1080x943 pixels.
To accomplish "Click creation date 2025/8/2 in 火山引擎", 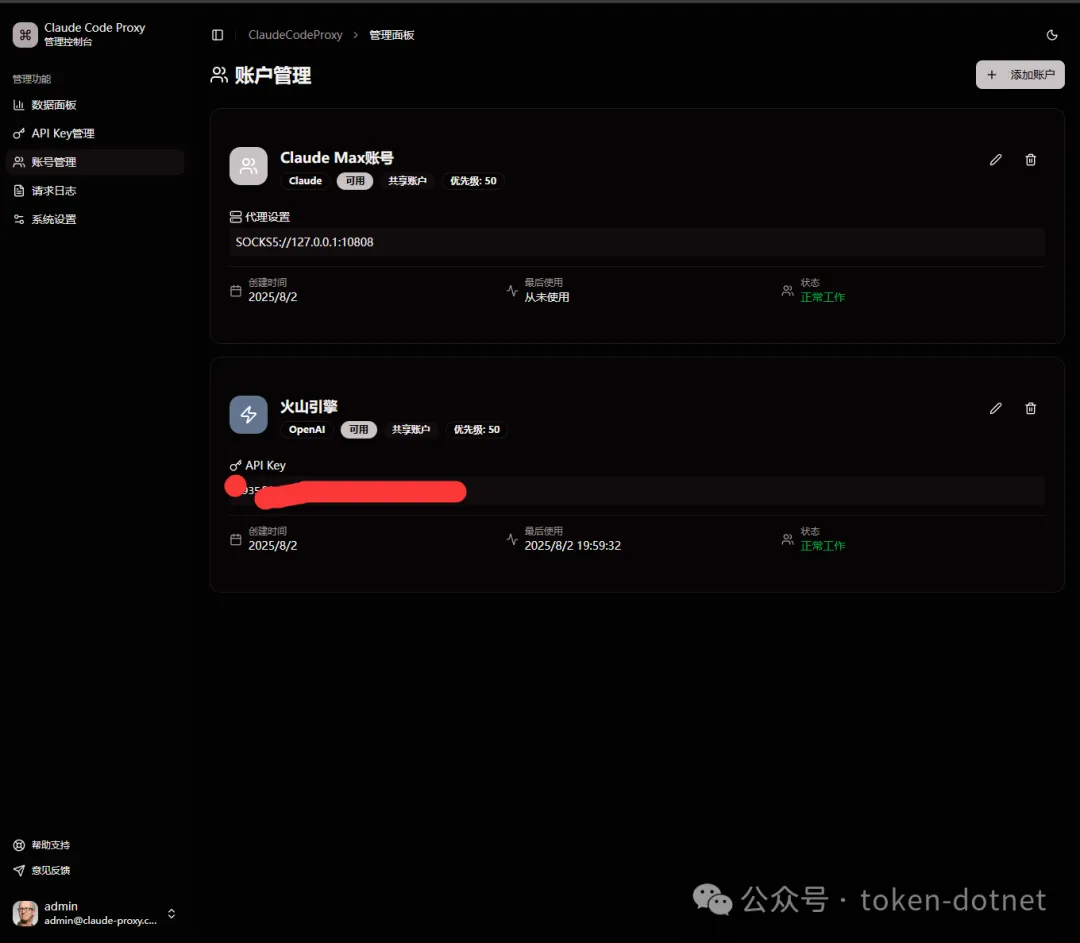I will [273, 546].
